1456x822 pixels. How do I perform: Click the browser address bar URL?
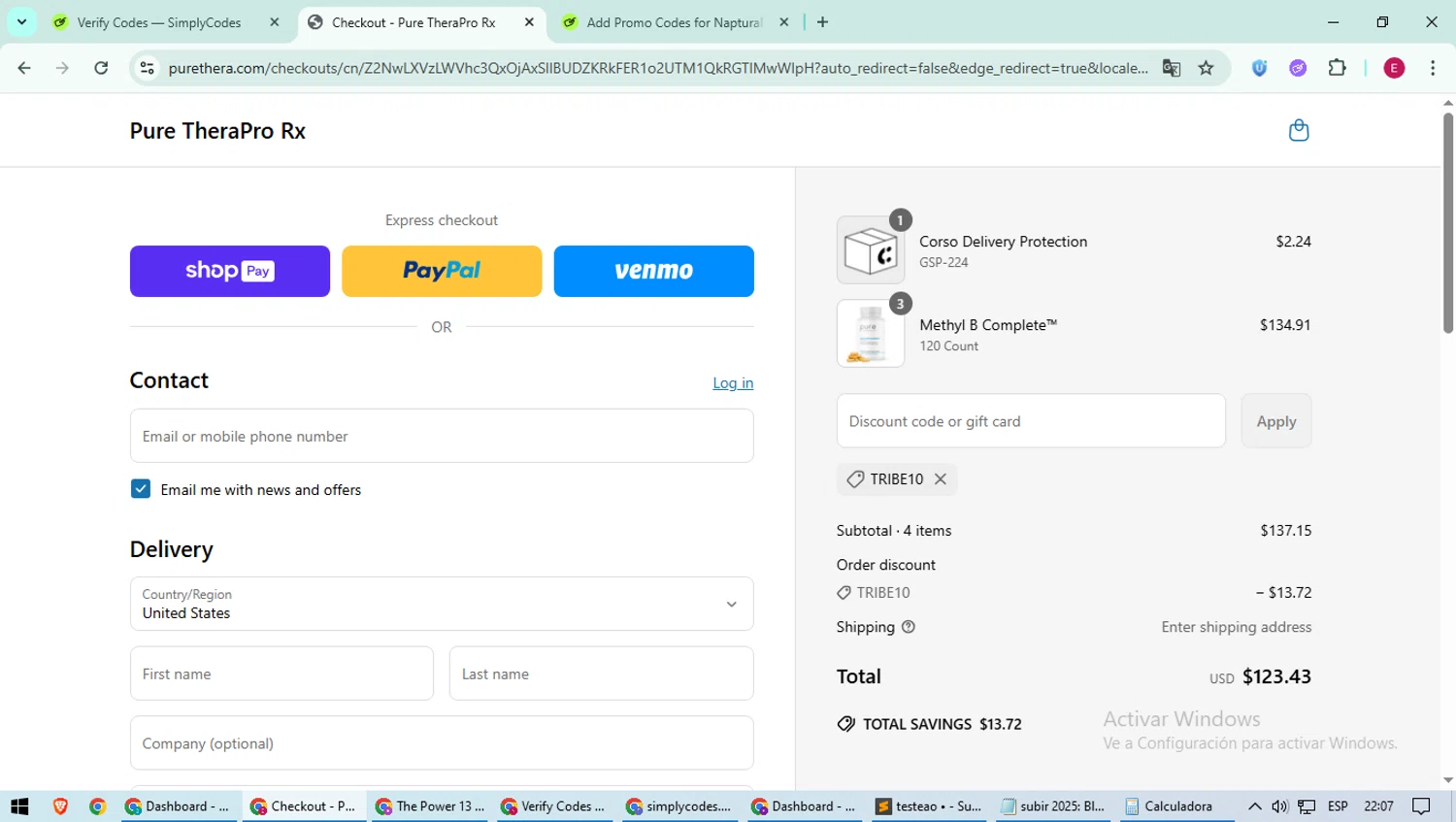[x=658, y=68]
